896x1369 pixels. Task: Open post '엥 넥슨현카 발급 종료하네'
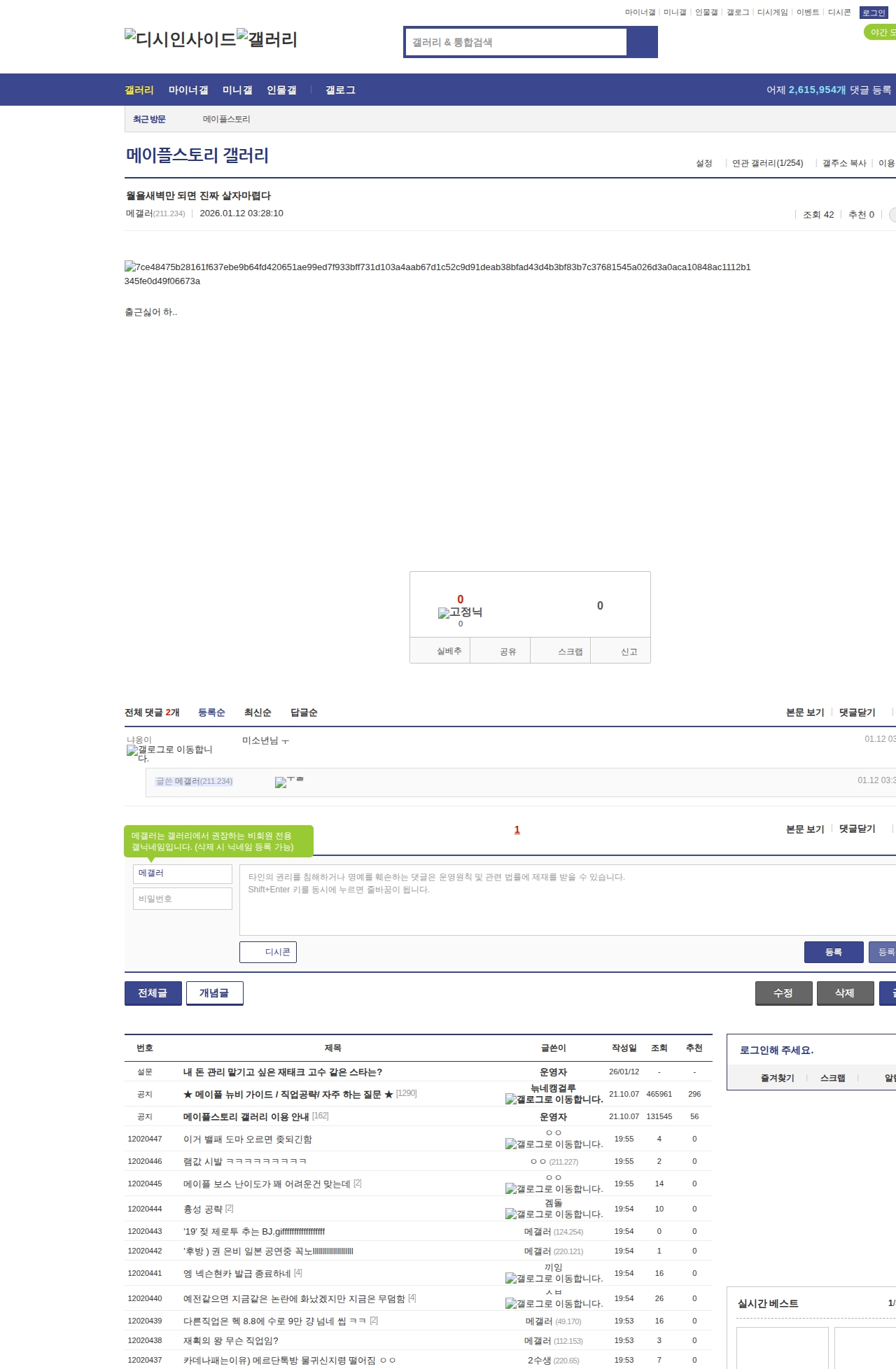pos(237,1273)
